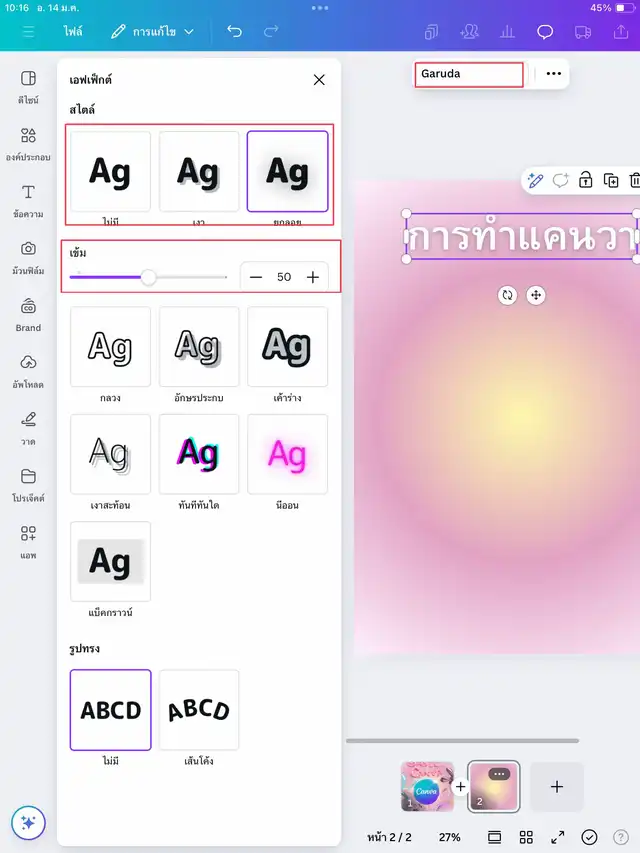Open the grid view icon in bottom bar
Image resolution: width=640 pixels, height=853 pixels.
click(x=526, y=837)
